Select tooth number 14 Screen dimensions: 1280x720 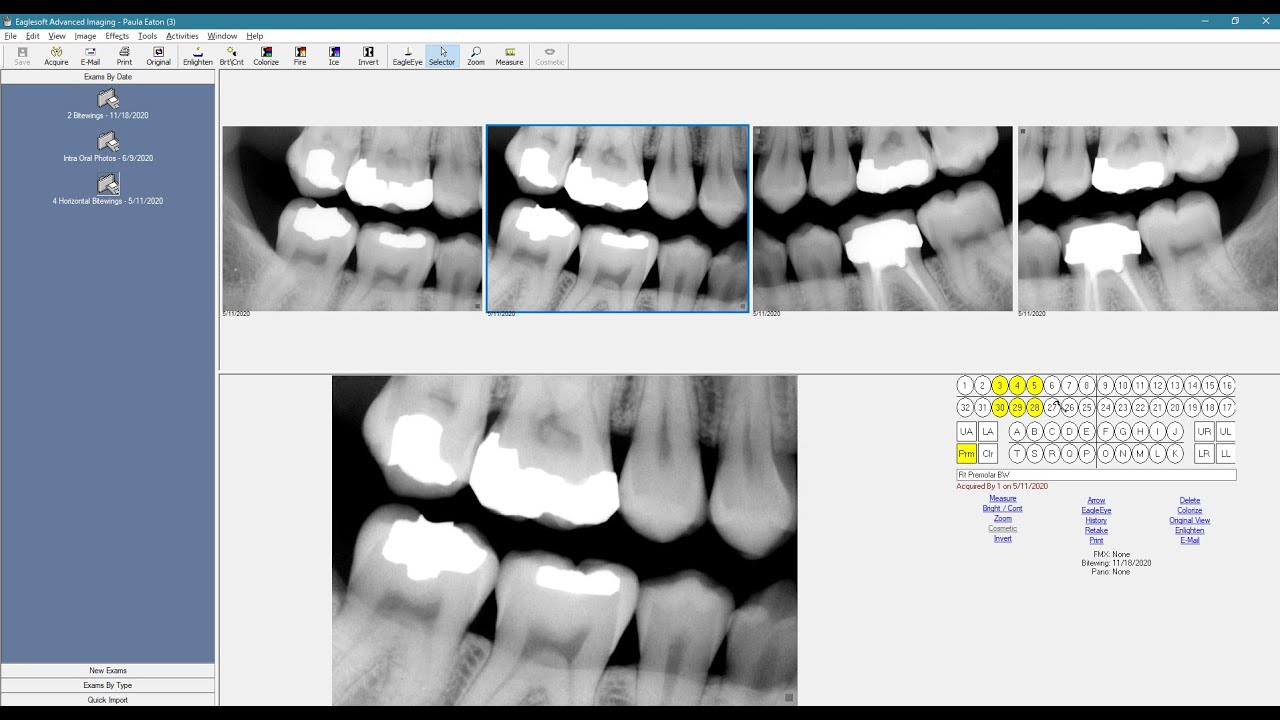pyautogui.click(x=1192, y=385)
